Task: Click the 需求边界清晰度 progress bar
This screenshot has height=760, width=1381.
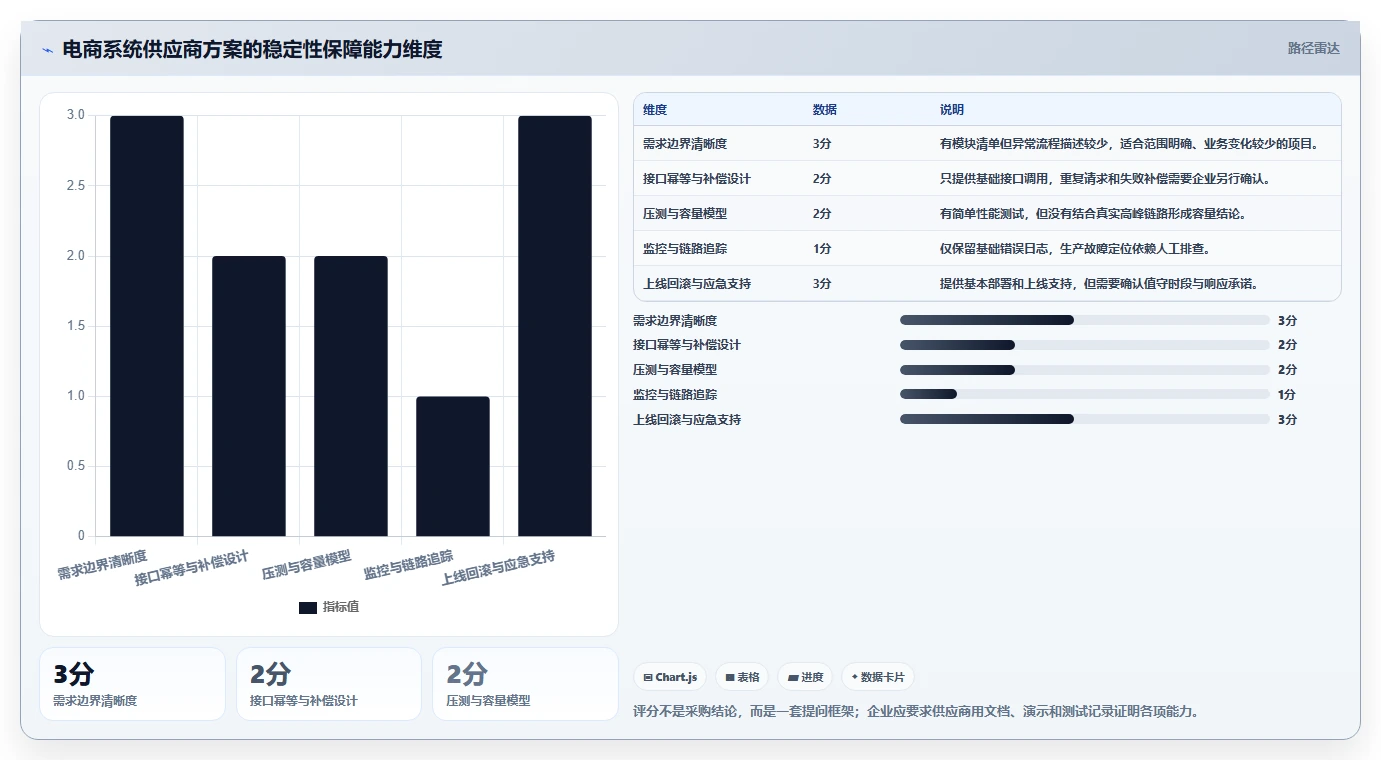Action: click(1085, 320)
